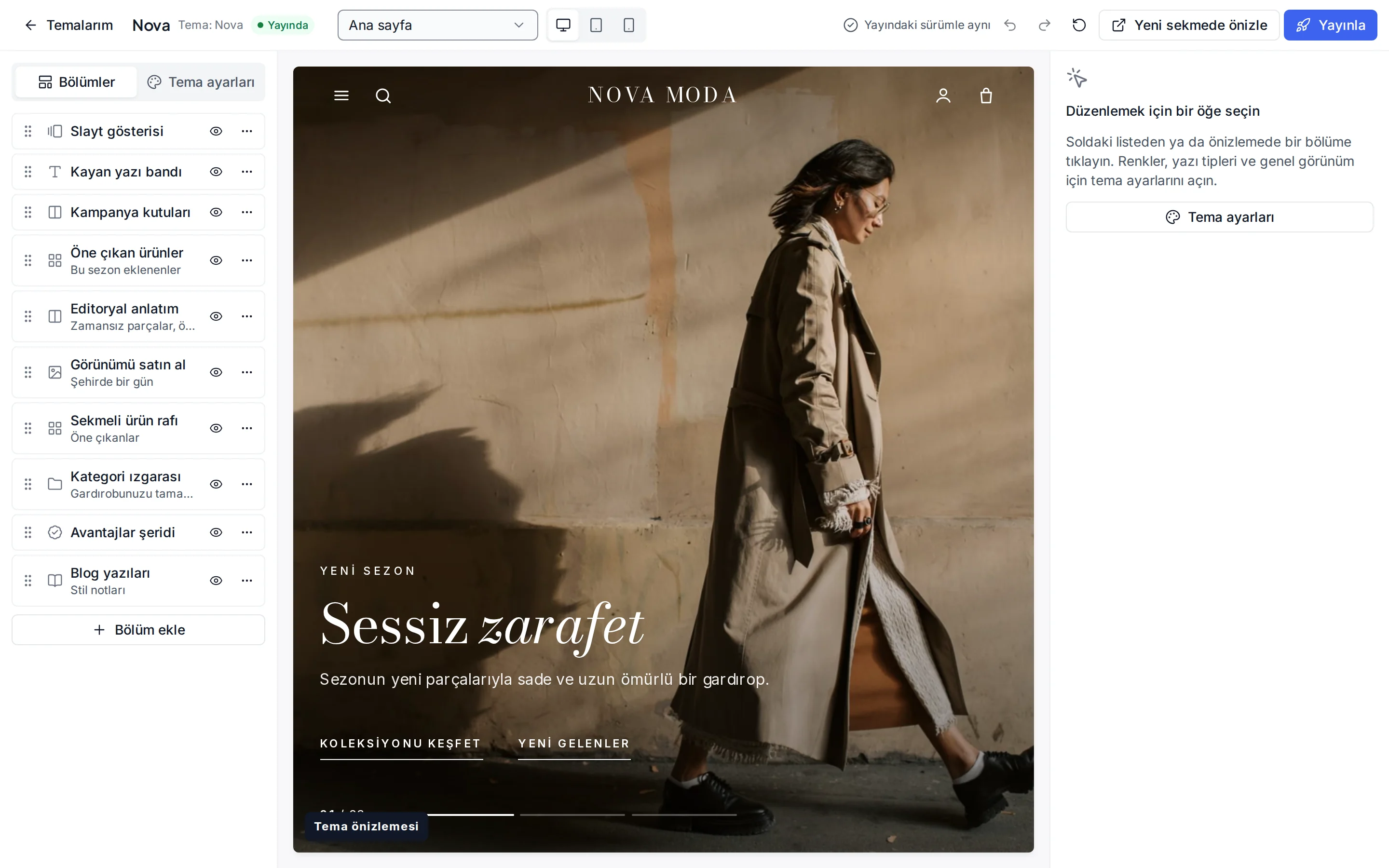Switch to mobile preview mode
Image resolution: width=1389 pixels, height=868 pixels.
click(x=628, y=25)
